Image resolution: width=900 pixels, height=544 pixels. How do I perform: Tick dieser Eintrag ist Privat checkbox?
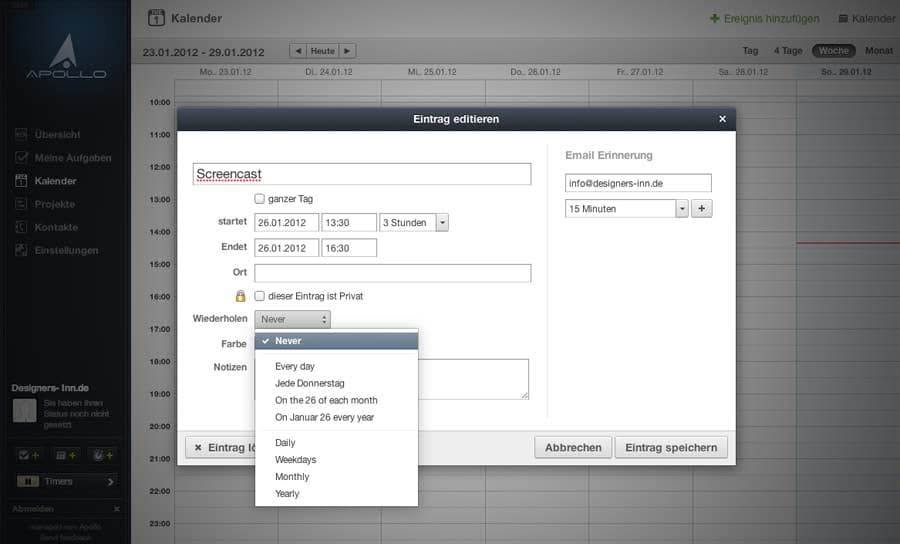coord(259,296)
